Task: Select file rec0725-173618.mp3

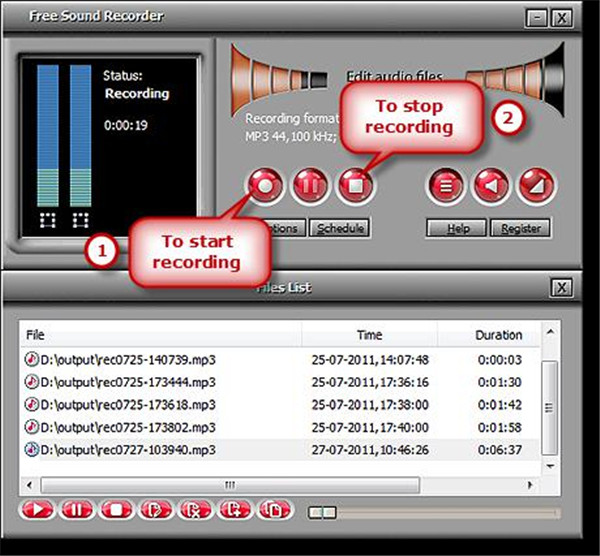Action: point(120,404)
